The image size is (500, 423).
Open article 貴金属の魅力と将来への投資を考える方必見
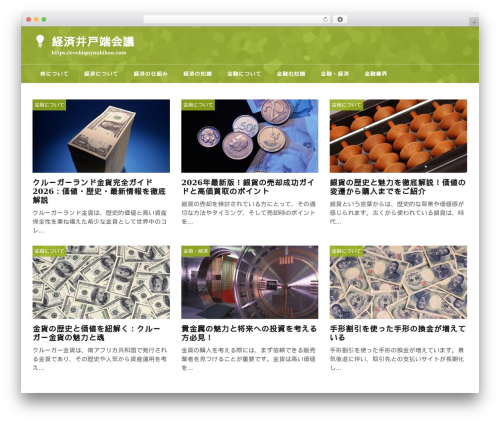(x=249, y=333)
